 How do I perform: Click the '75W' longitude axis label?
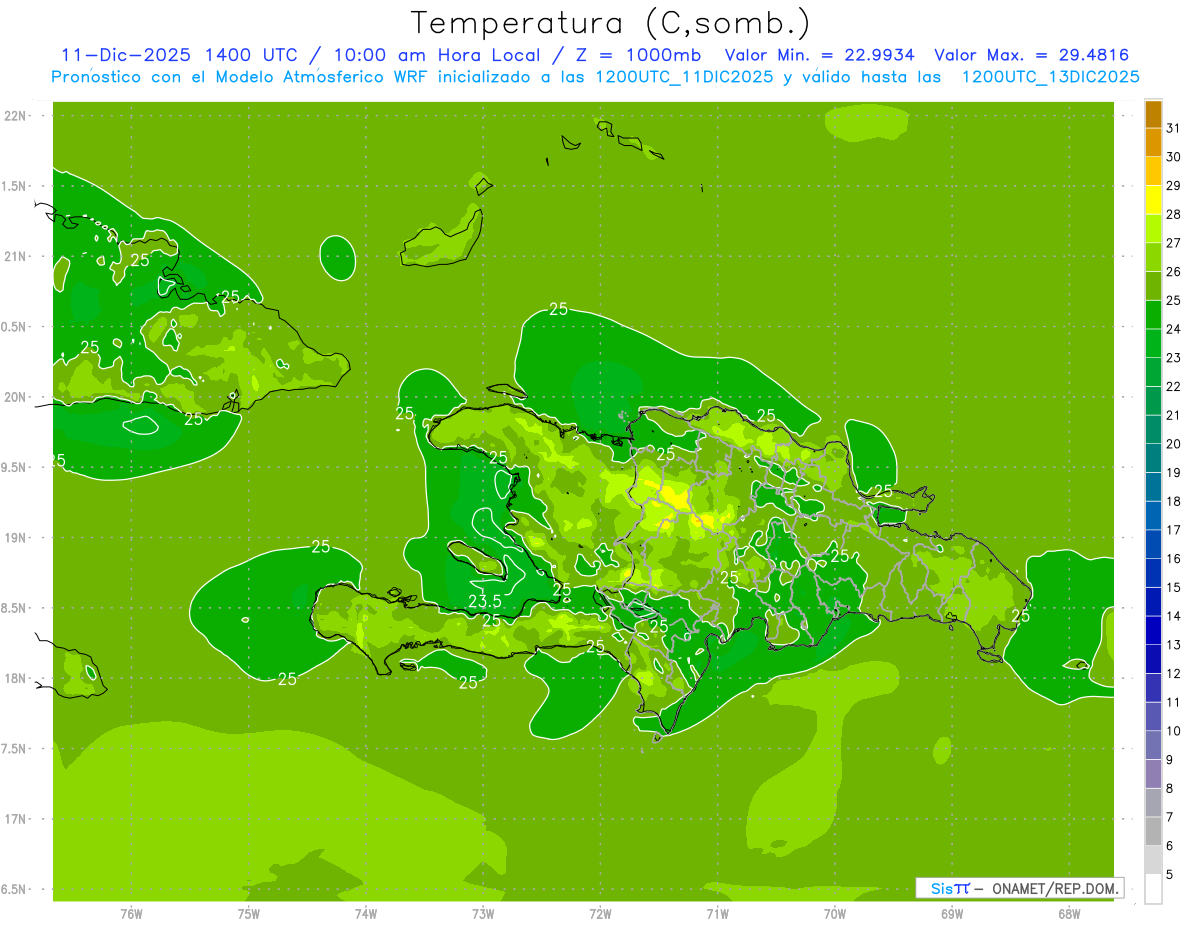(249, 913)
